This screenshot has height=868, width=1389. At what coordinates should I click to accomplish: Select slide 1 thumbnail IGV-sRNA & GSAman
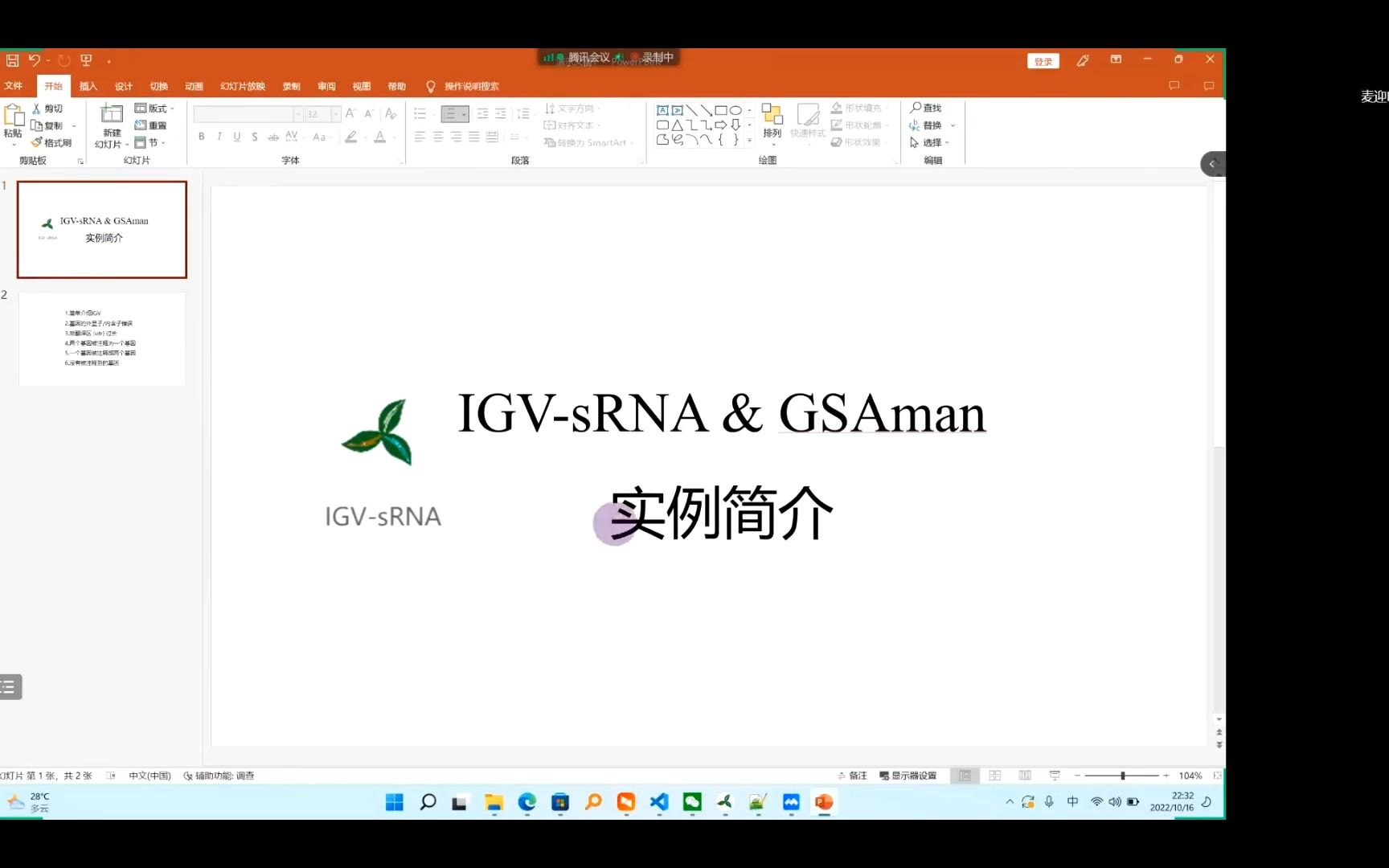[102, 230]
